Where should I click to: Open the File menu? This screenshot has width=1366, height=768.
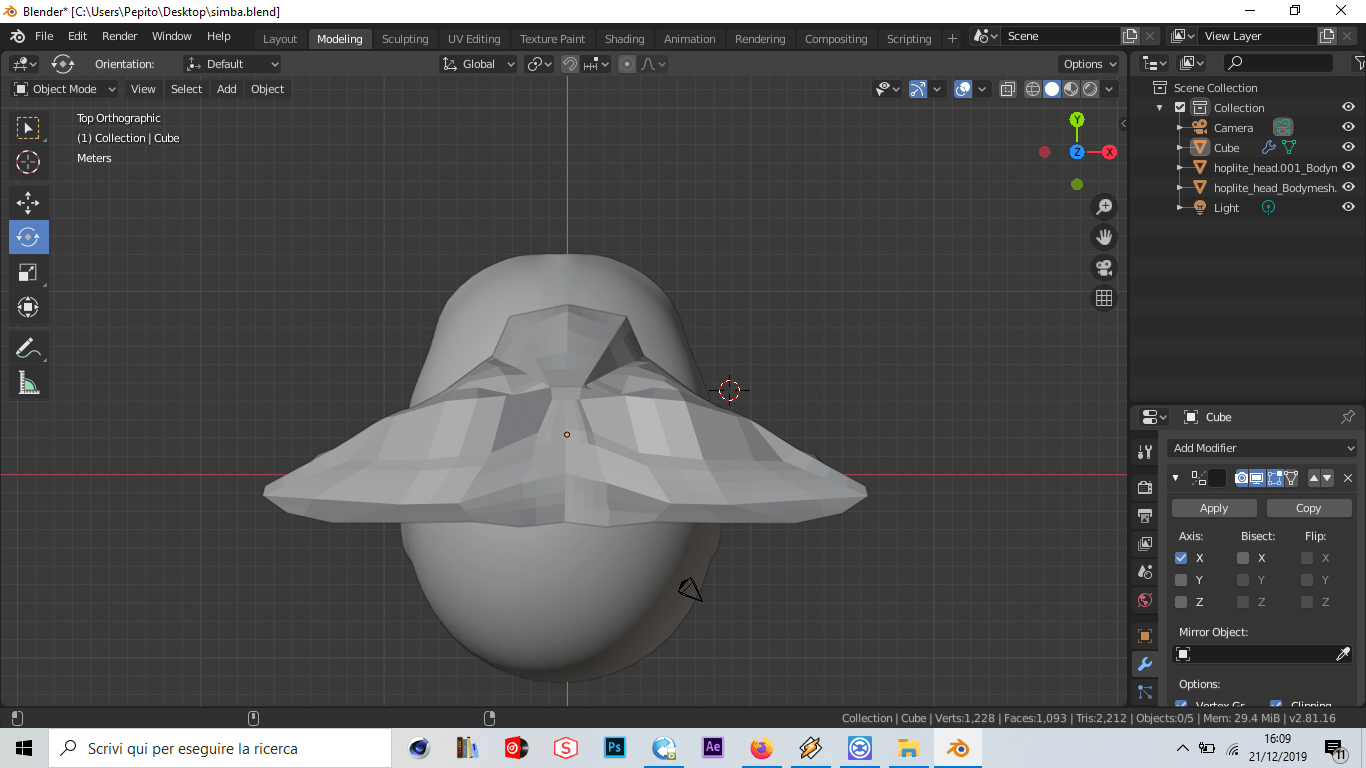[x=44, y=36]
